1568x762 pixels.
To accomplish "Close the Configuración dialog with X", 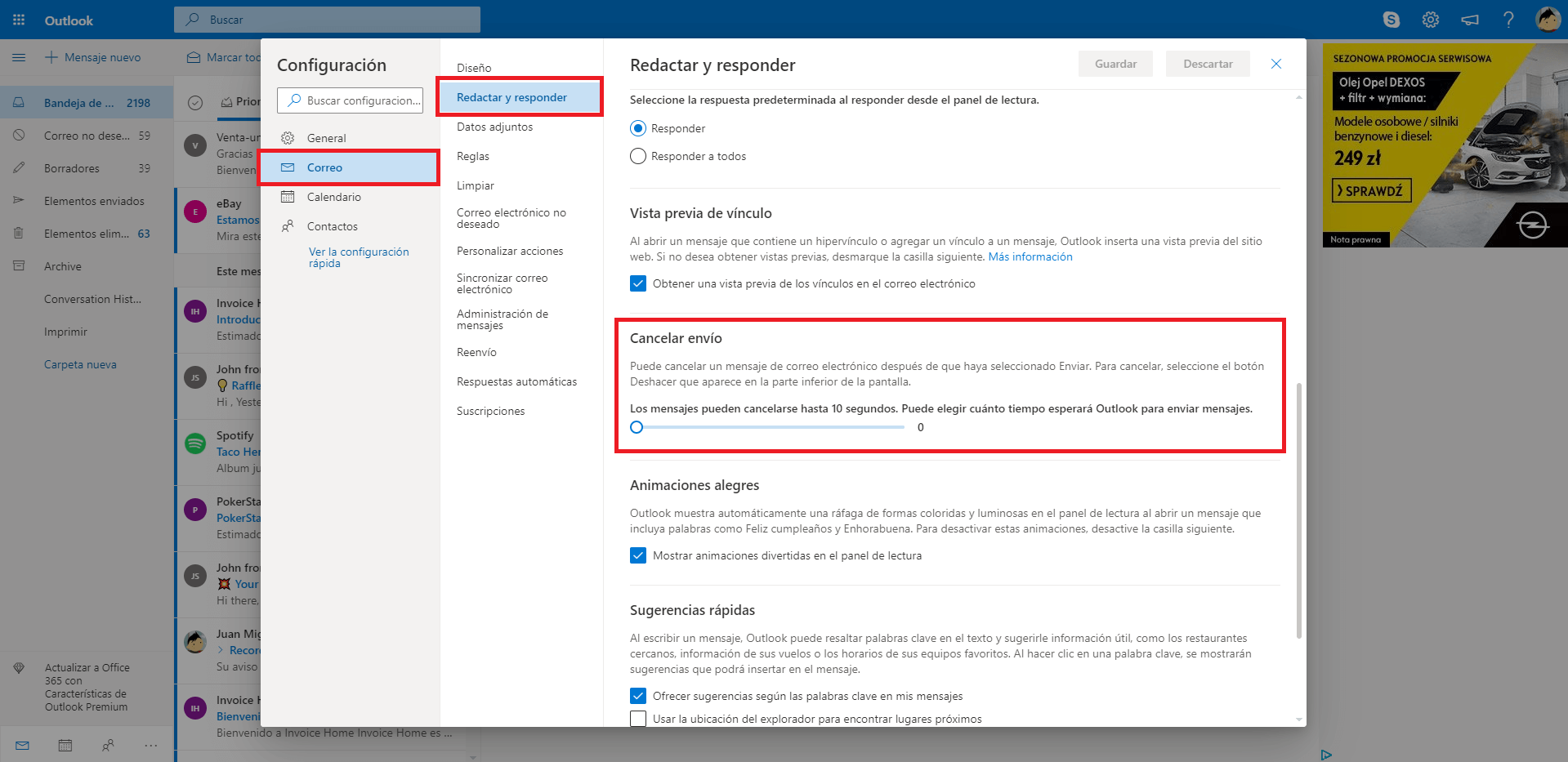I will click(x=1276, y=64).
